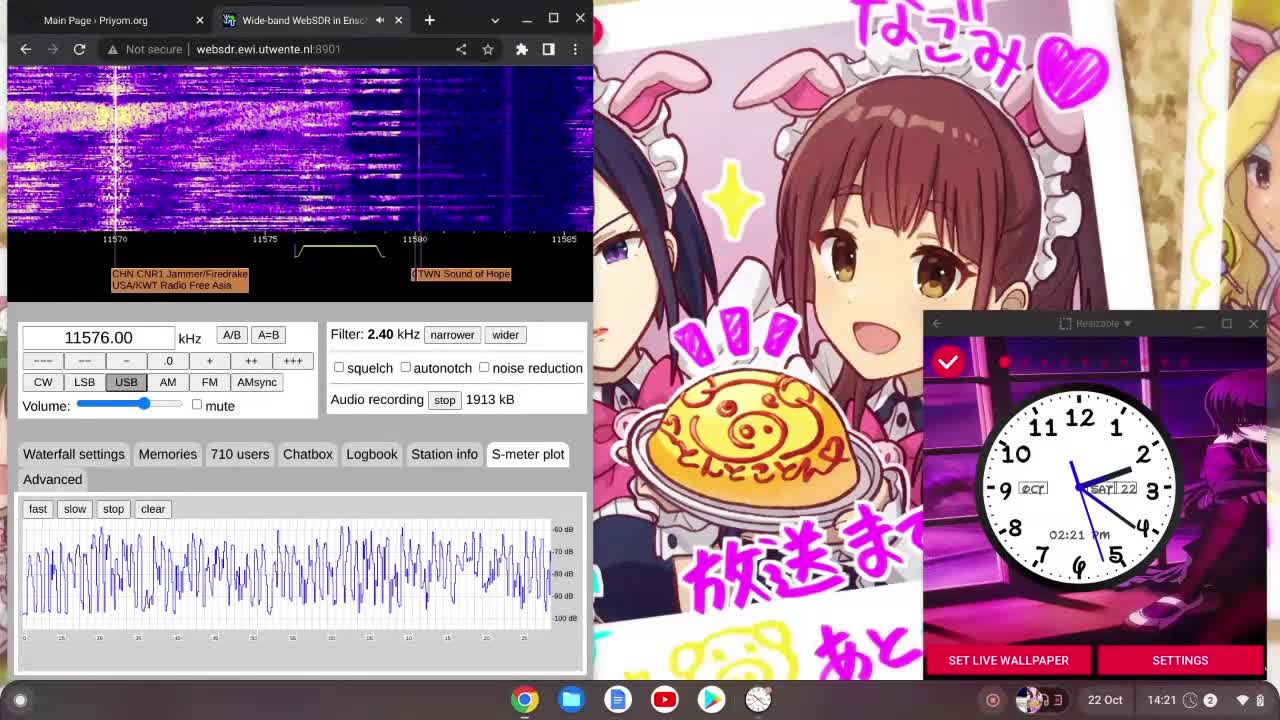This screenshot has width=1280, height=720.
Task: Click the triple-plus frequency step button
Action: pos(293,361)
